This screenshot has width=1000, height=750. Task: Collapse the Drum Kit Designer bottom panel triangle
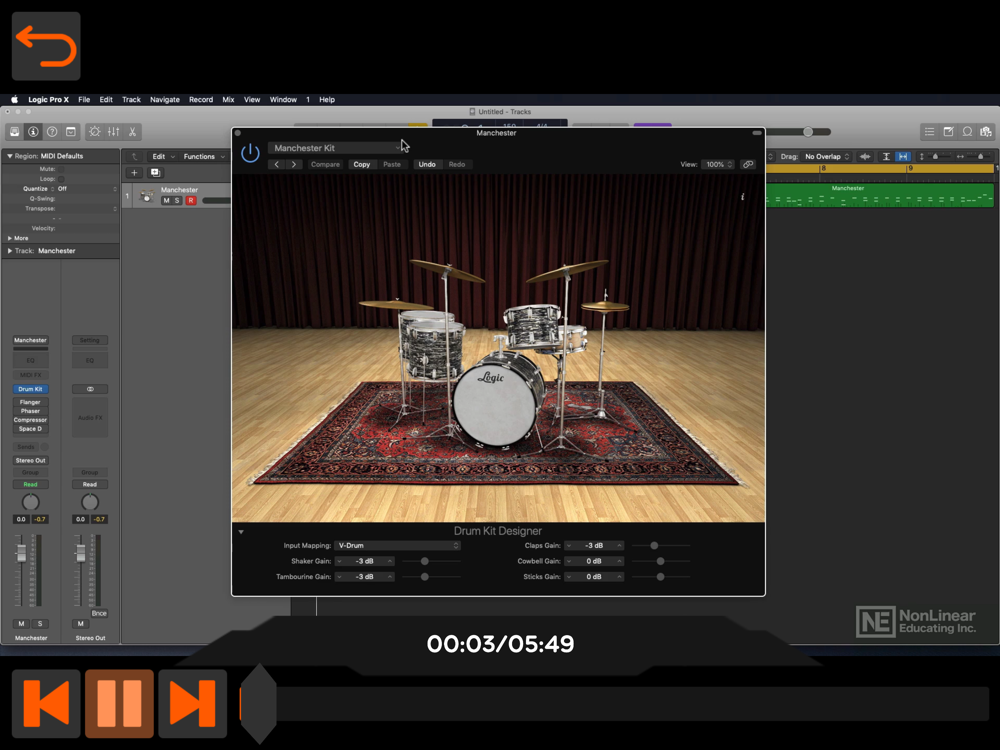coord(241,531)
